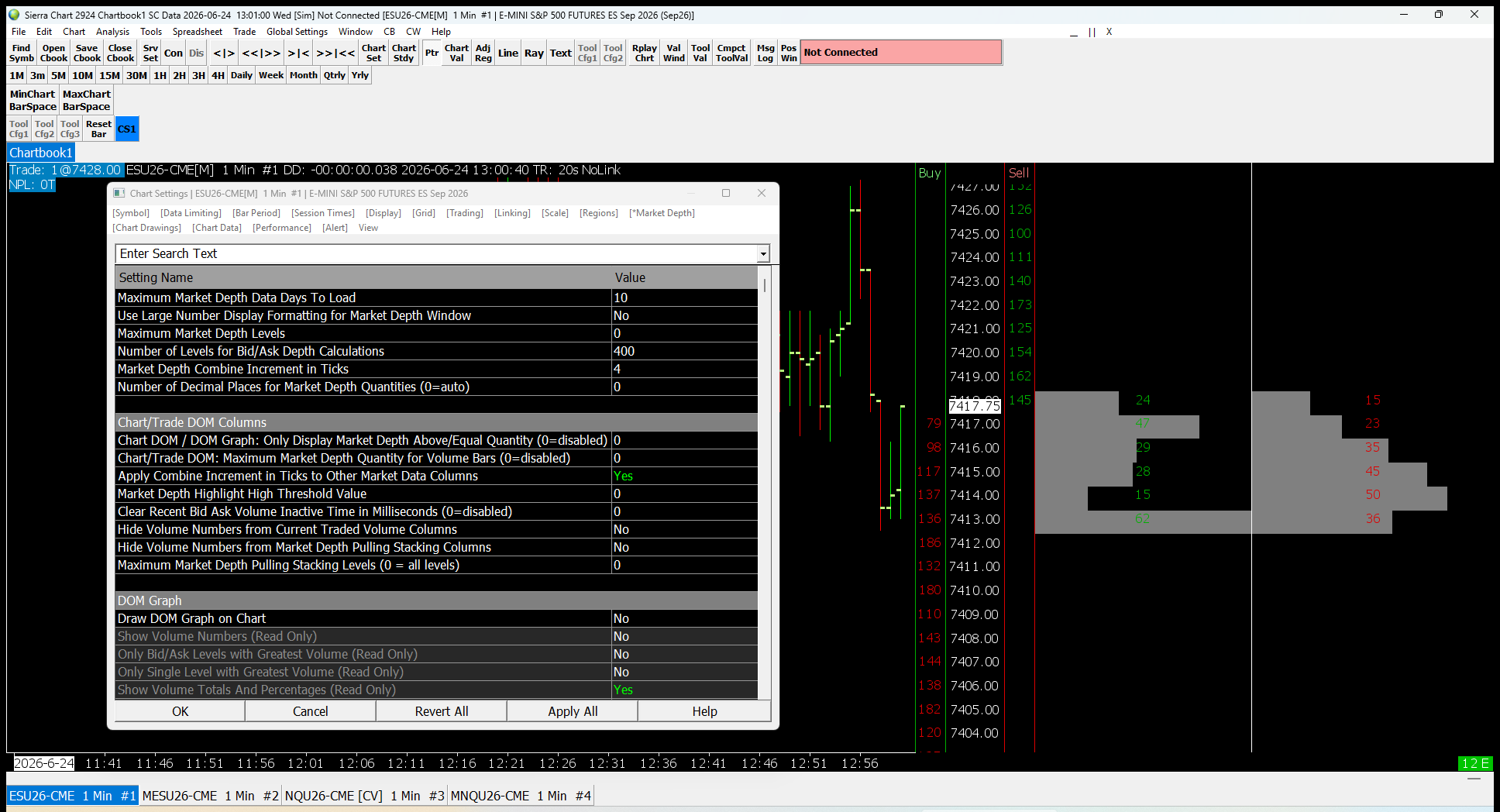Select the Line drawing tool
This screenshot has height=812, width=1500.
pos(508,53)
